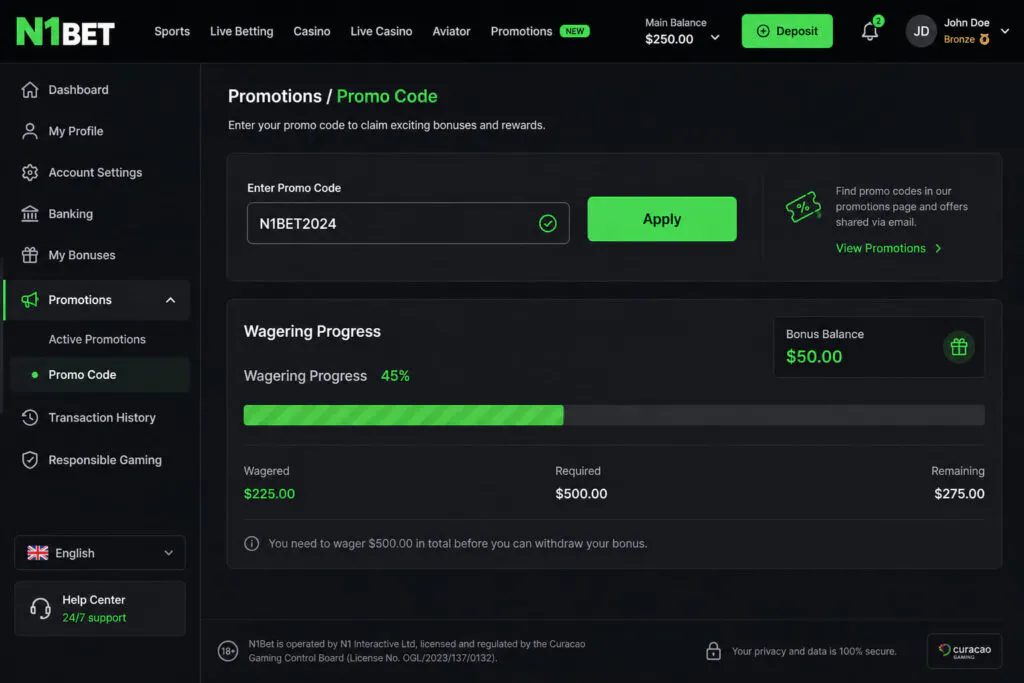Click the discount ticket percent icon
The image size is (1024, 683).
803,207
